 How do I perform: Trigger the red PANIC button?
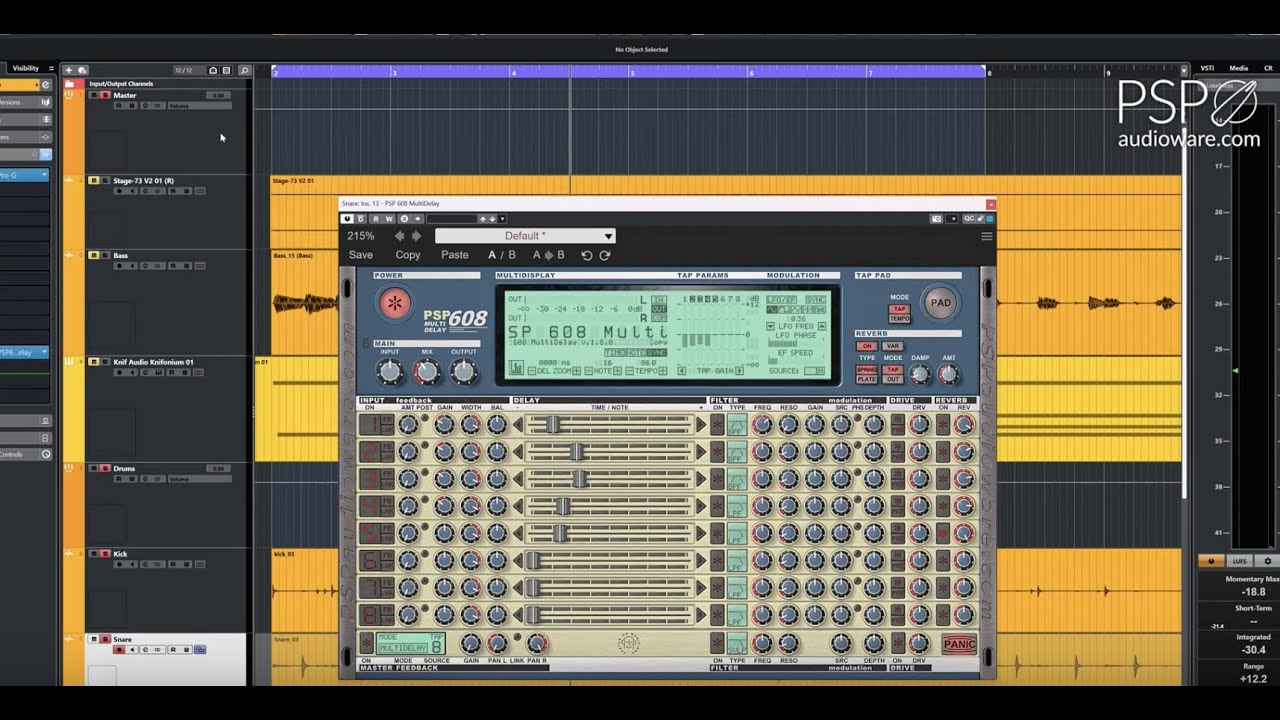coord(959,644)
